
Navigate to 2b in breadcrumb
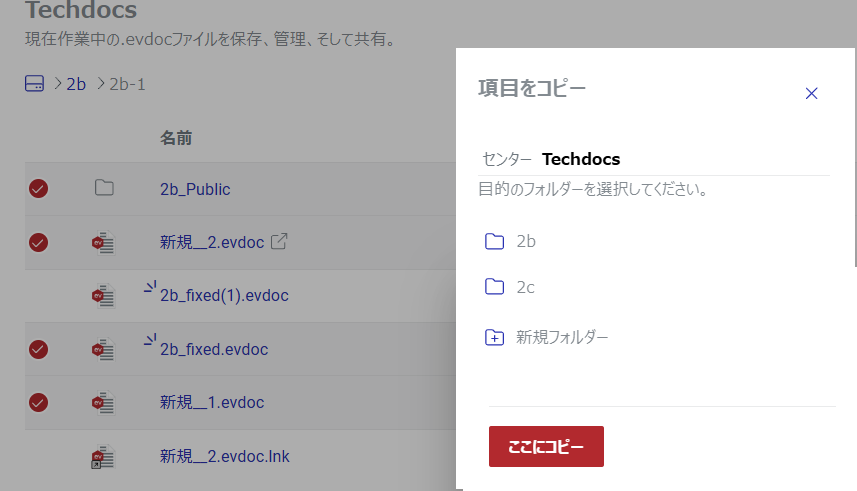tap(76, 84)
